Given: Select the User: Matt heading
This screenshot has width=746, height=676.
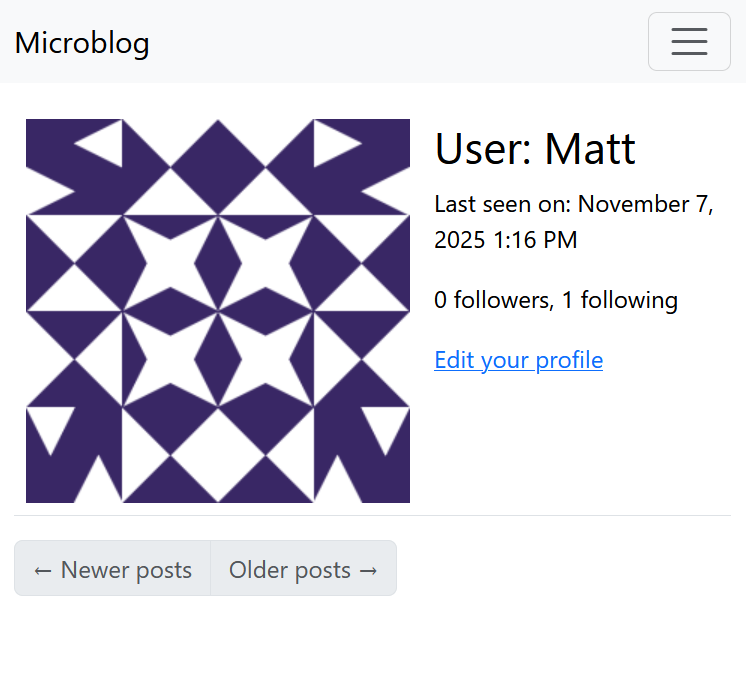Looking at the screenshot, I should click(535, 150).
